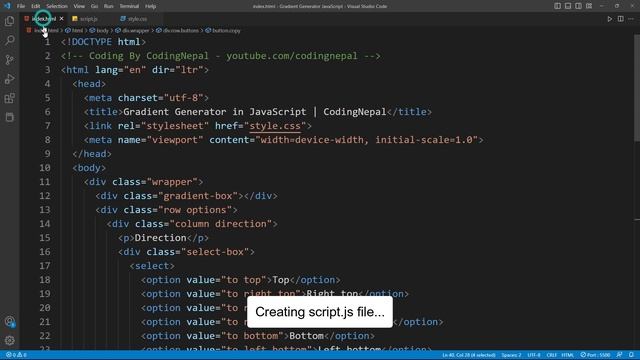Click the VS Code logo in title bar
This screenshot has width=640, height=360.
(7, 6)
